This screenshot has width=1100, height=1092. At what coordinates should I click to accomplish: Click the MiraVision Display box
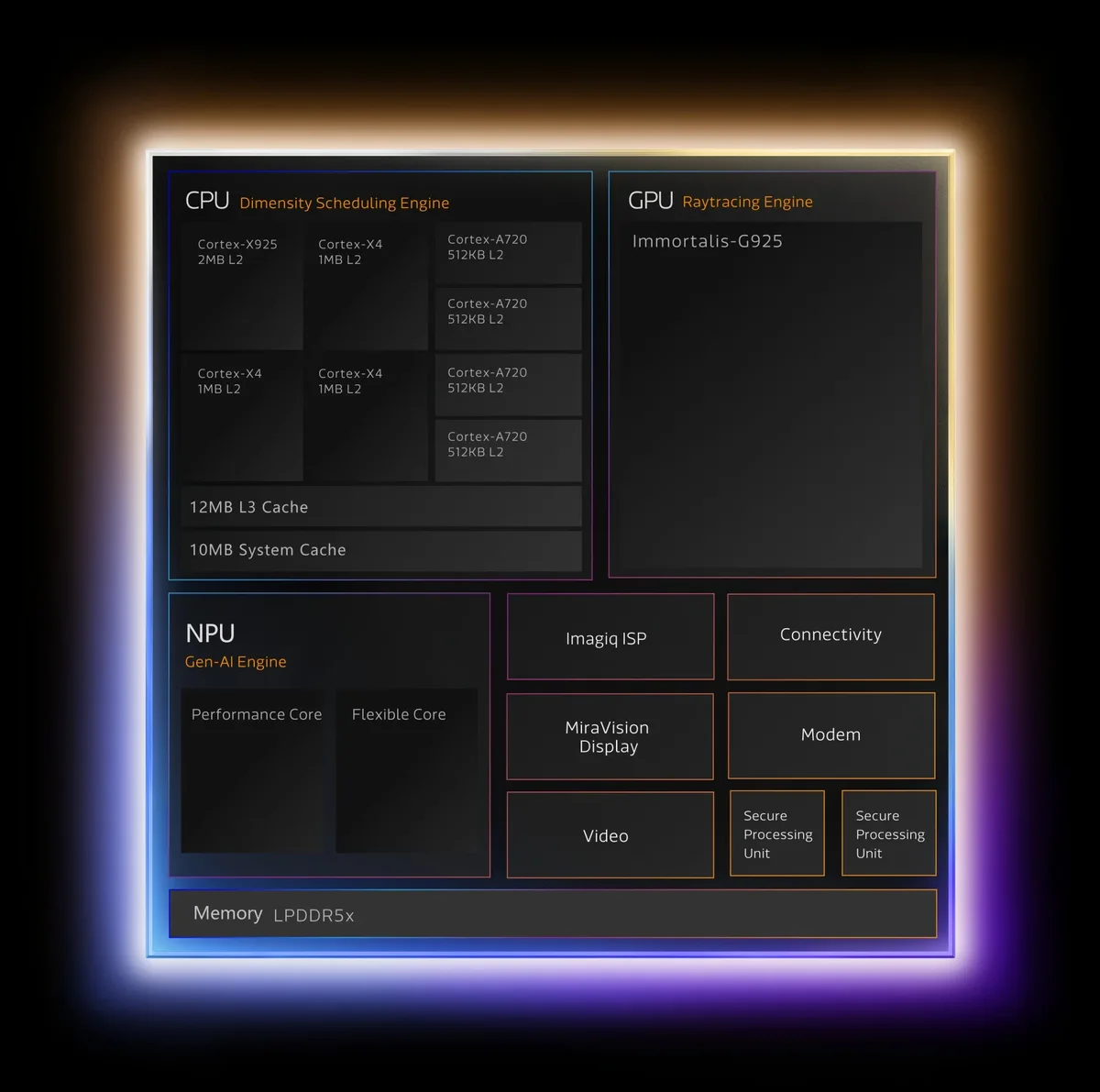[610, 736]
